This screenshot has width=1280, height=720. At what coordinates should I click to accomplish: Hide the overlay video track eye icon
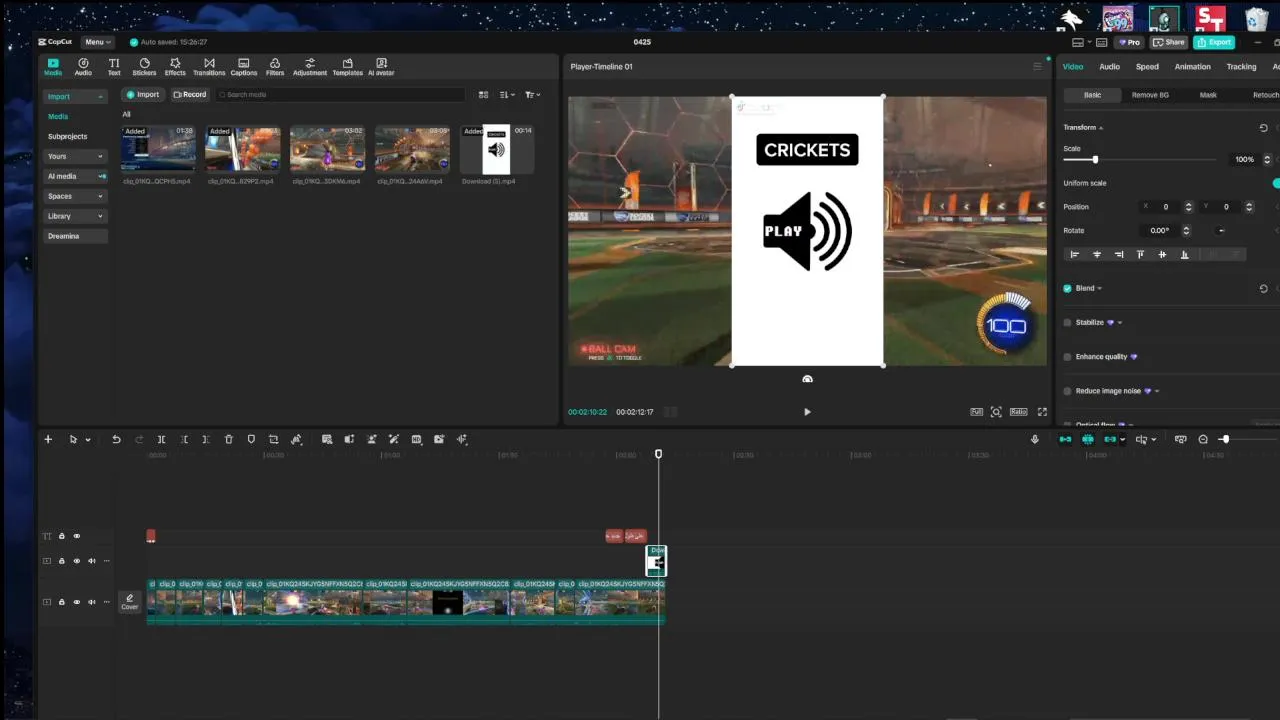[x=76, y=561]
